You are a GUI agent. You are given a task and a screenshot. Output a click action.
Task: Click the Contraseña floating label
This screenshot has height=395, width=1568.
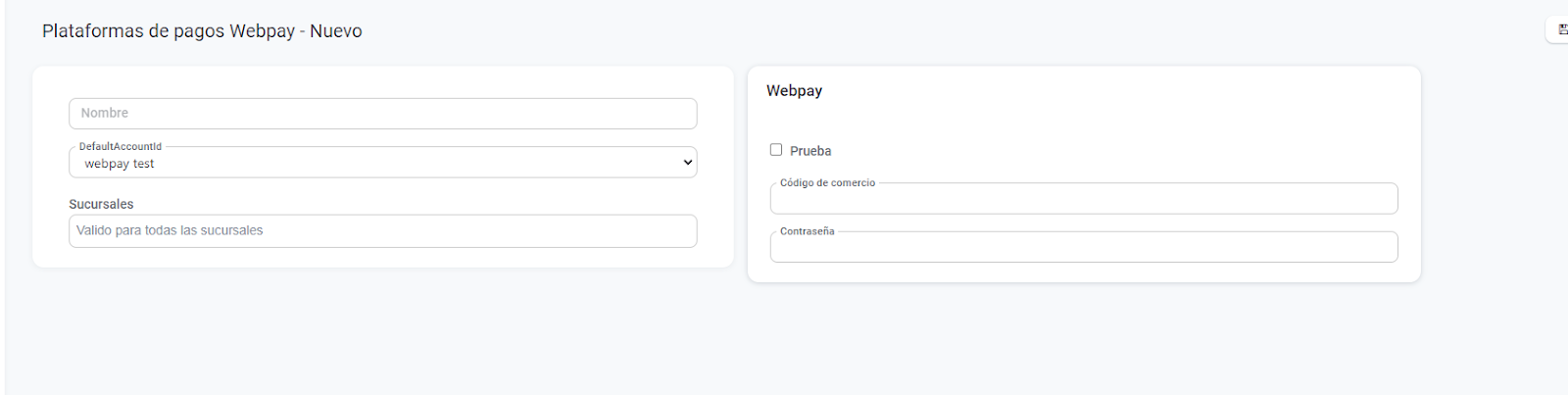807,231
